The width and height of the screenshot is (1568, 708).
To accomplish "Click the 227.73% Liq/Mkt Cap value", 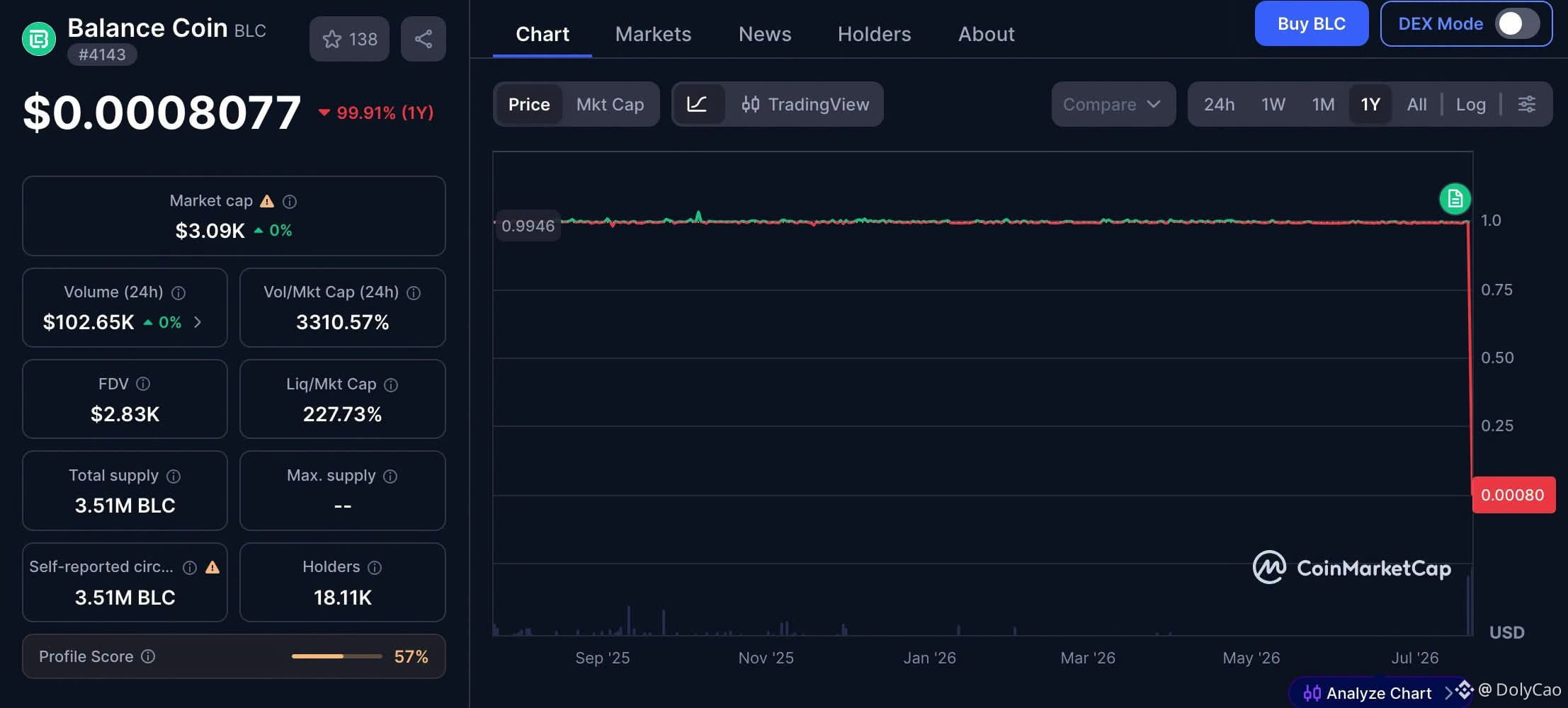I will click(343, 414).
